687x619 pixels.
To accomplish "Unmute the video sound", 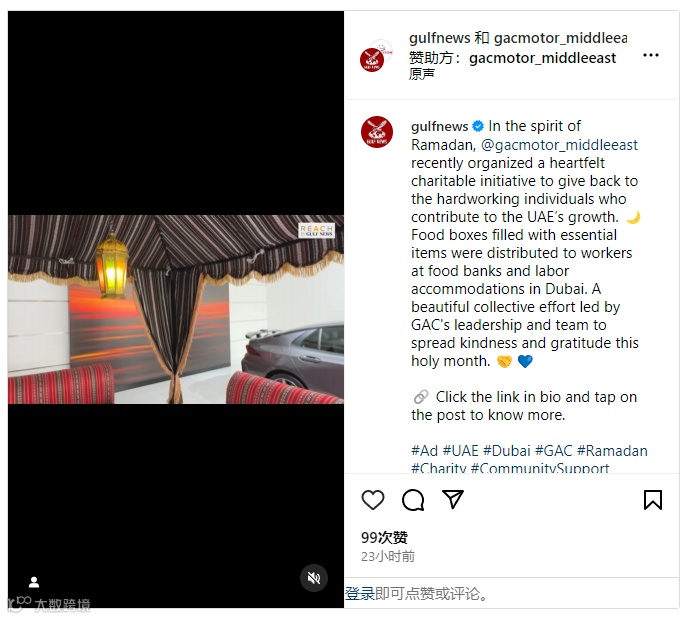I will pyautogui.click(x=314, y=578).
